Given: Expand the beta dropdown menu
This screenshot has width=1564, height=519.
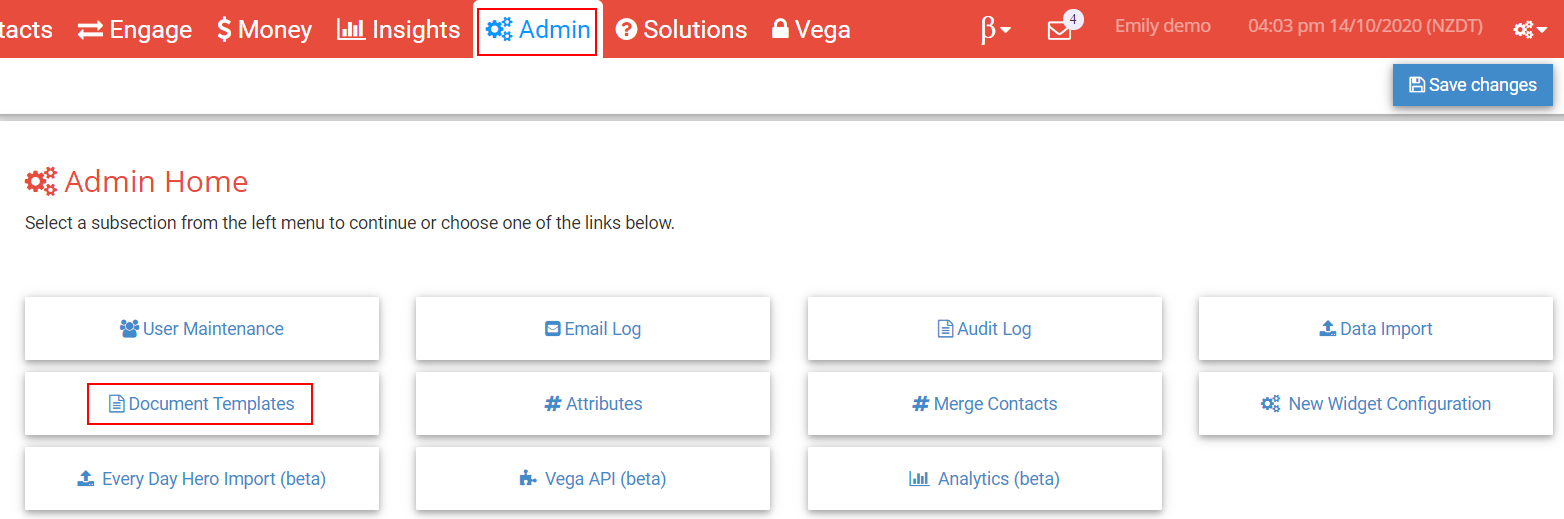Looking at the screenshot, I should coord(996,30).
